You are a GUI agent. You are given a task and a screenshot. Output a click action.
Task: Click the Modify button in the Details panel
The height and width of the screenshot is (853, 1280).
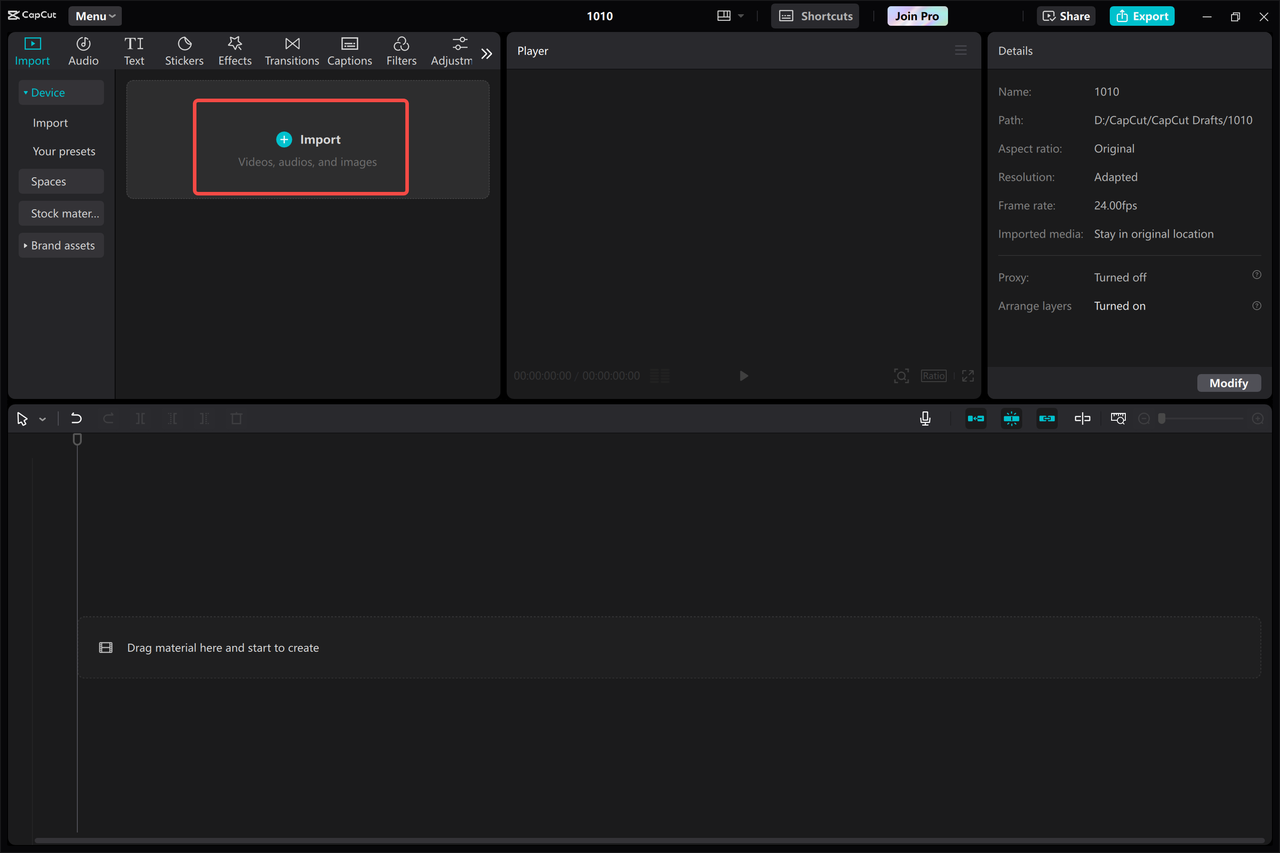pos(1229,382)
